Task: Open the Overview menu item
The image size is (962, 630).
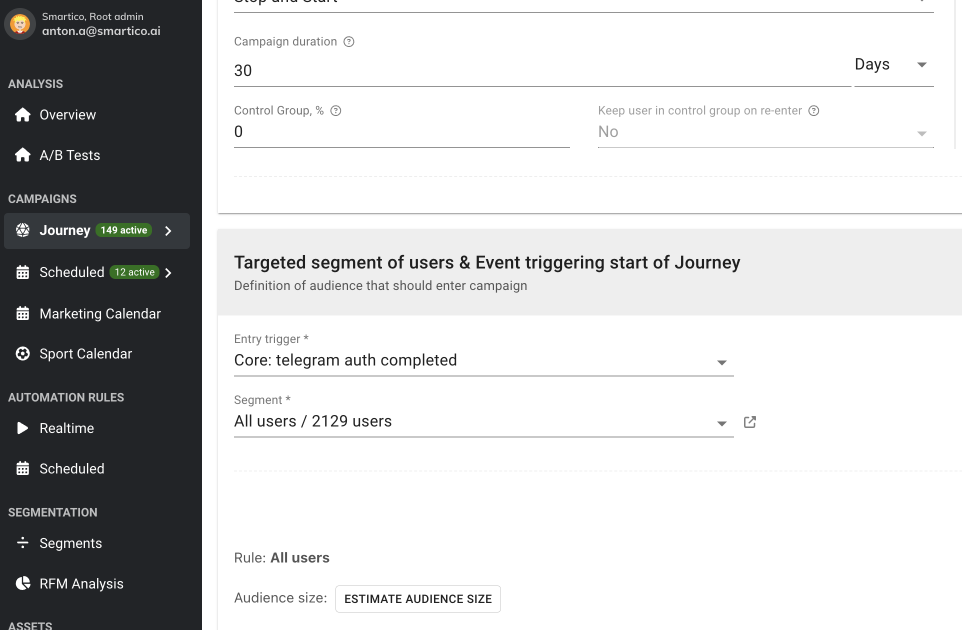Action: pos(68,115)
